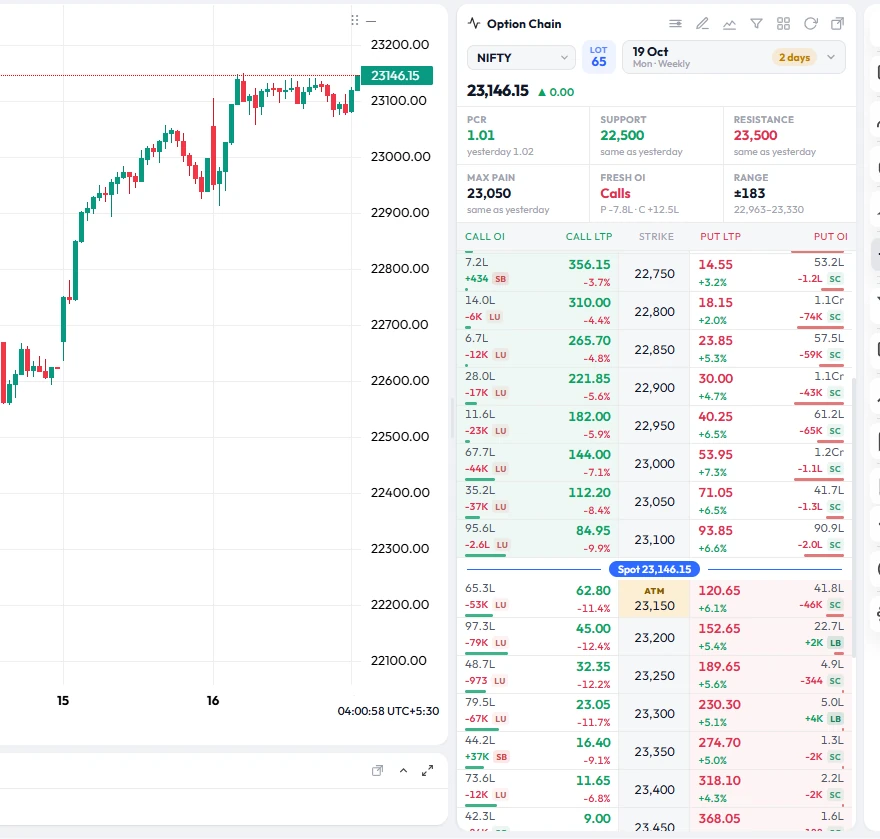Click put LTP 120.65 at ATM strike
The width and height of the screenshot is (880, 839).
coord(719,590)
